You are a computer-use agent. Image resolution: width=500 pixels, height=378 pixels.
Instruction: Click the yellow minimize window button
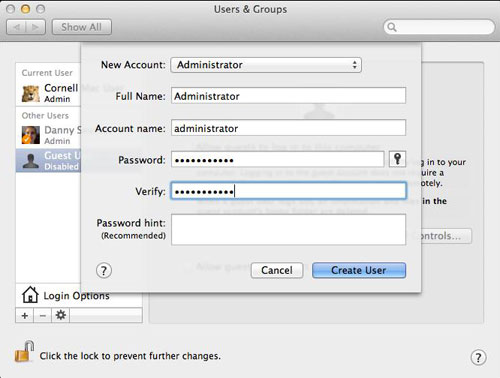[25, 9]
